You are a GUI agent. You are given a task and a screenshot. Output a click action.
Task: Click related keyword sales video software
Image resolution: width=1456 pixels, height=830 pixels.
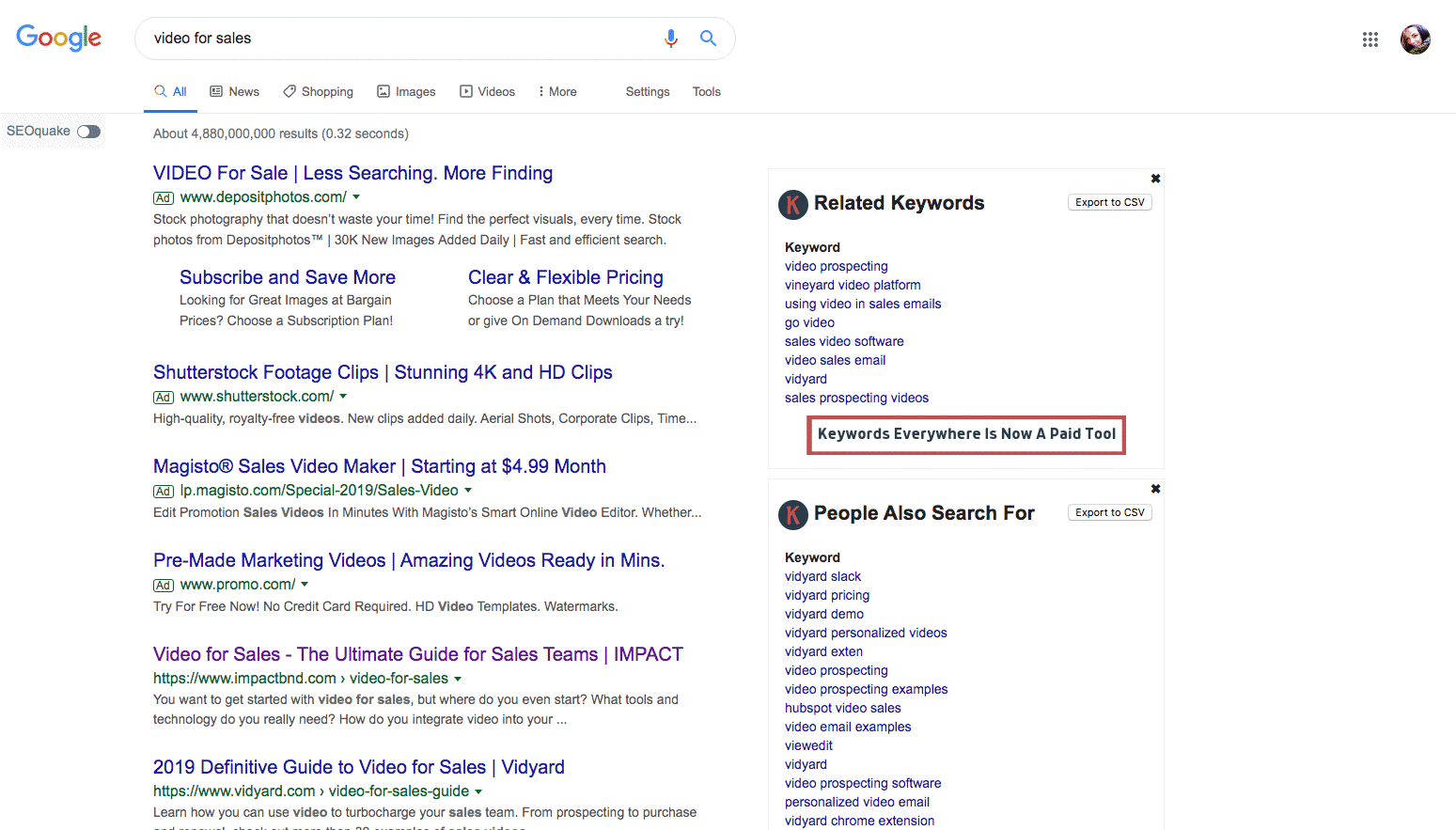pyautogui.click(x=844, y=341)
